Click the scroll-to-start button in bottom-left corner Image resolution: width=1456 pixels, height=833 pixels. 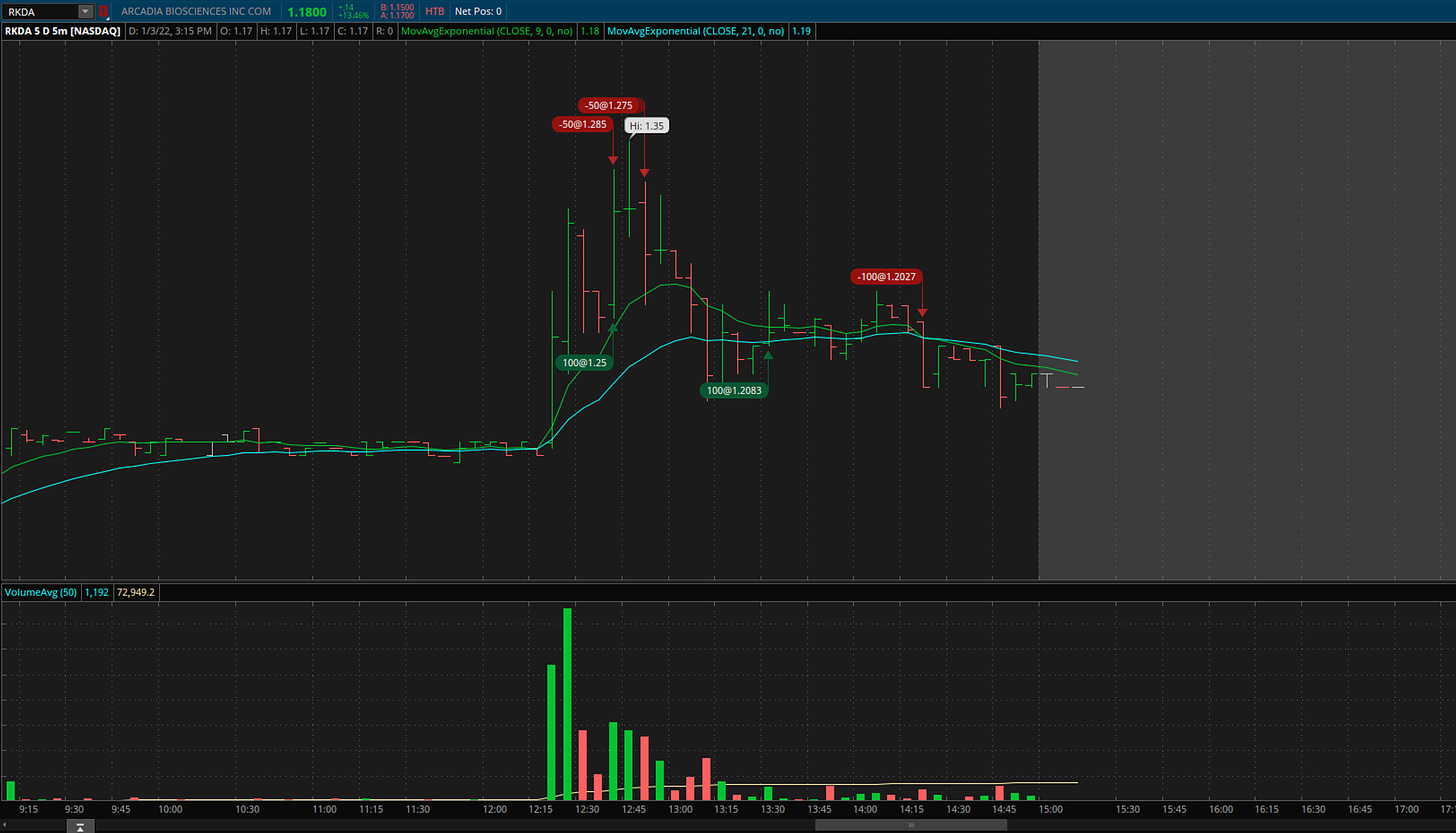[x=81, y=826]
